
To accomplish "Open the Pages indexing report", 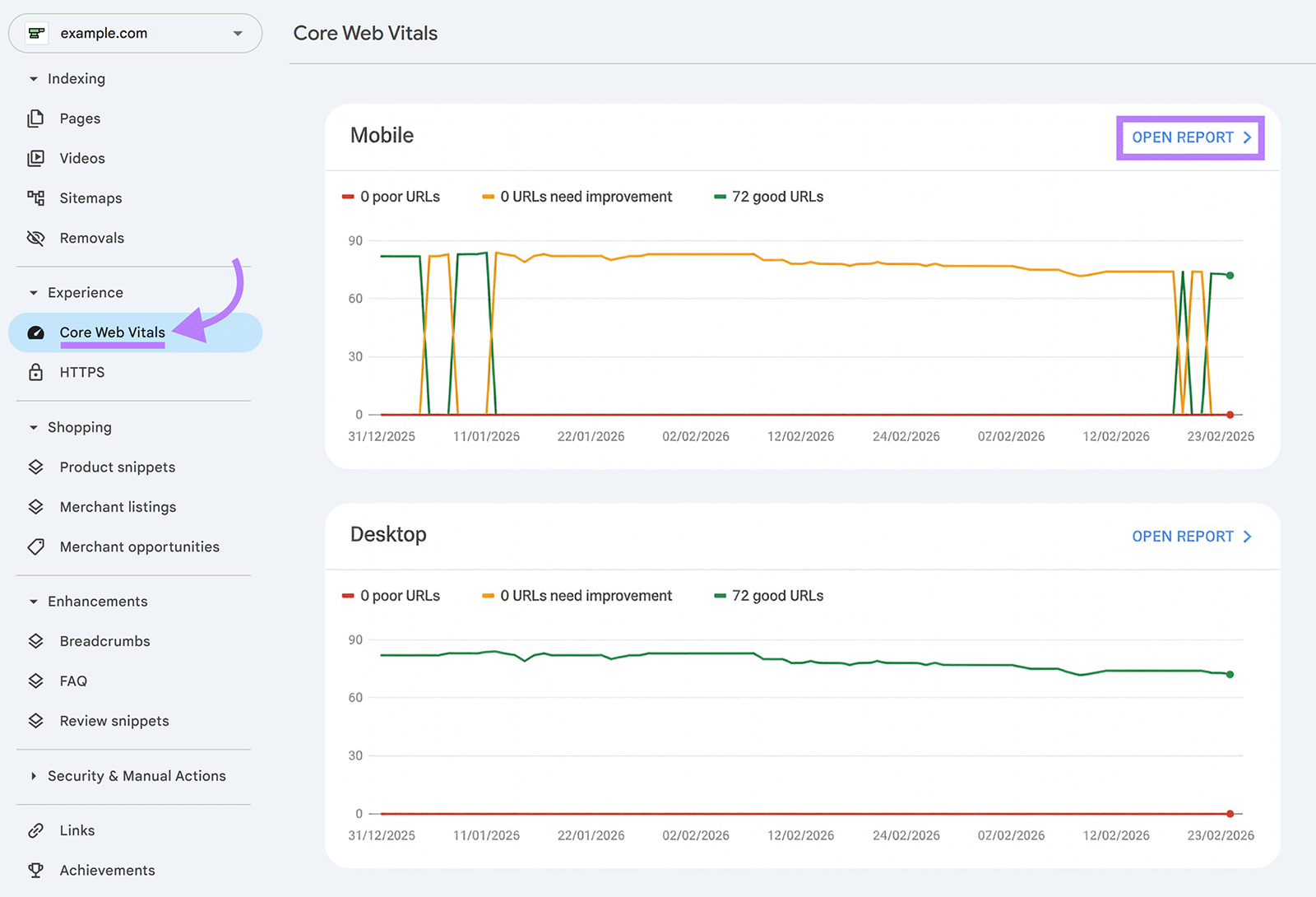I will 80,118.
